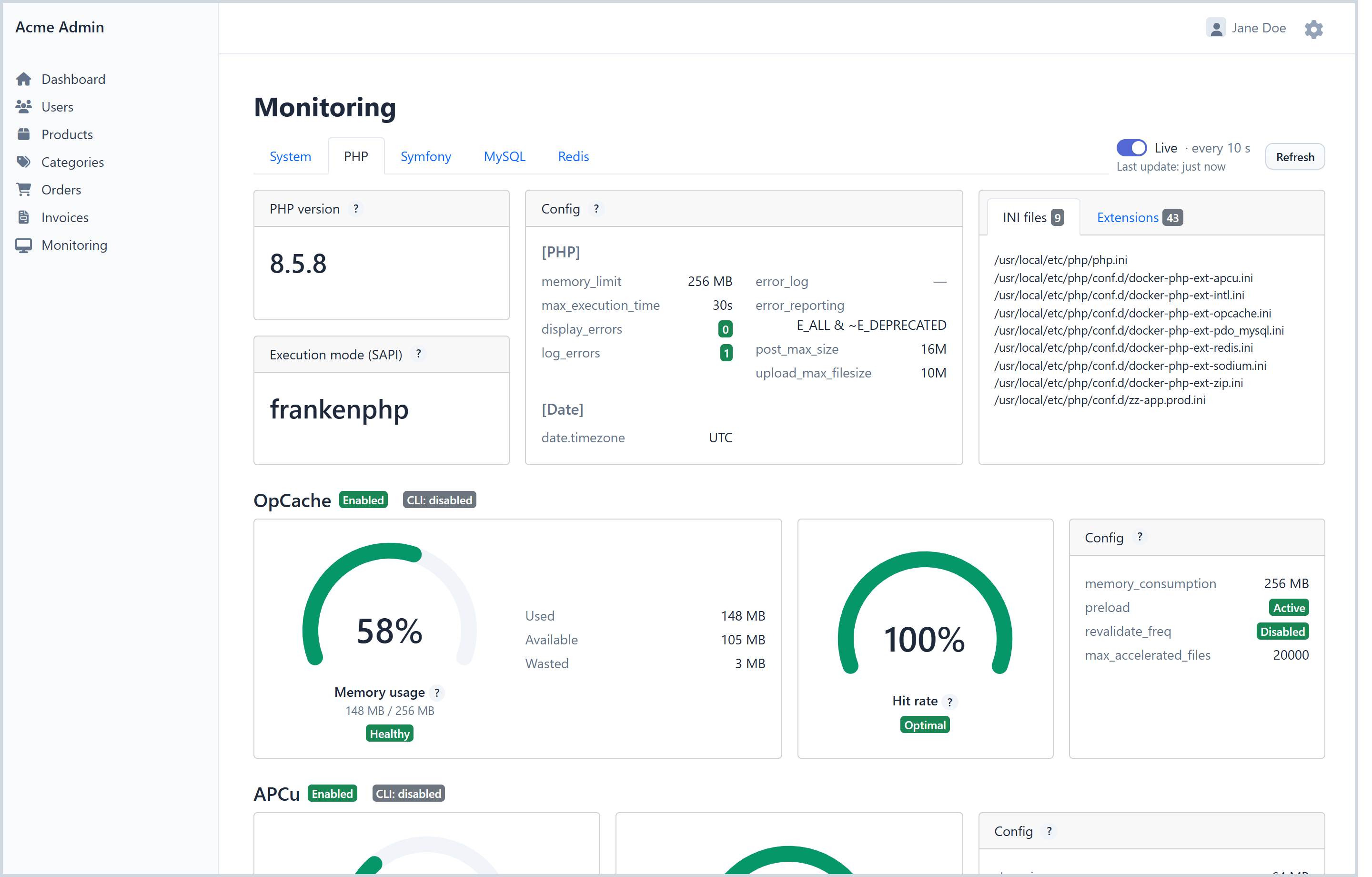Select the PHP tab
1372x877 pixels.
[356, 156]
